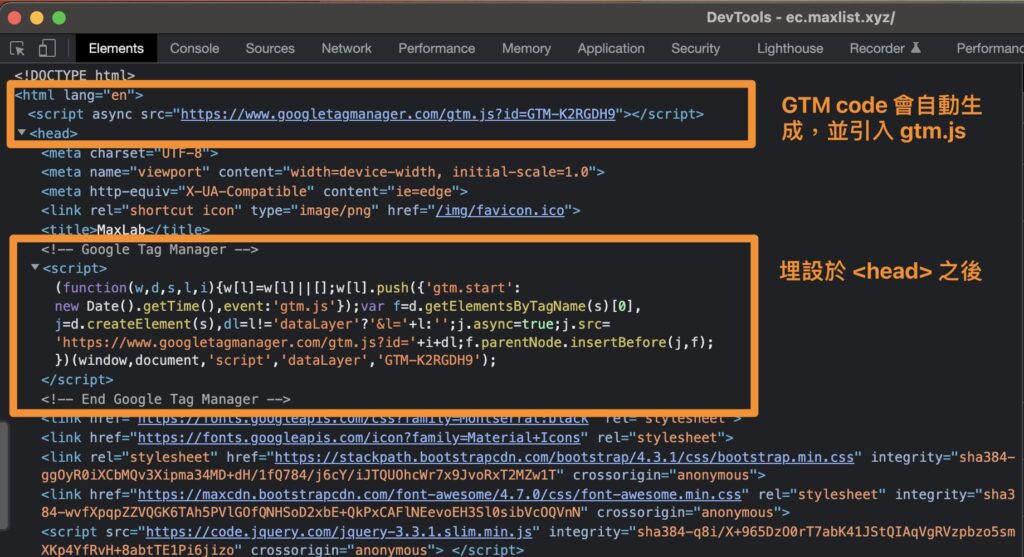The height and width of the screenshot is (557, 1024).
Task: Open the Material+Icons Google Fonts link
Action: [x=359, y=438]
